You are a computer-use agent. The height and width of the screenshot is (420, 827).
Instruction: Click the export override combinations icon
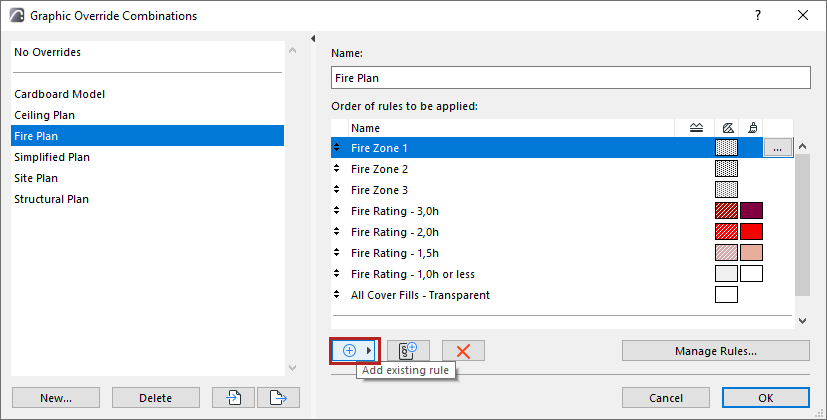point(278,397)
